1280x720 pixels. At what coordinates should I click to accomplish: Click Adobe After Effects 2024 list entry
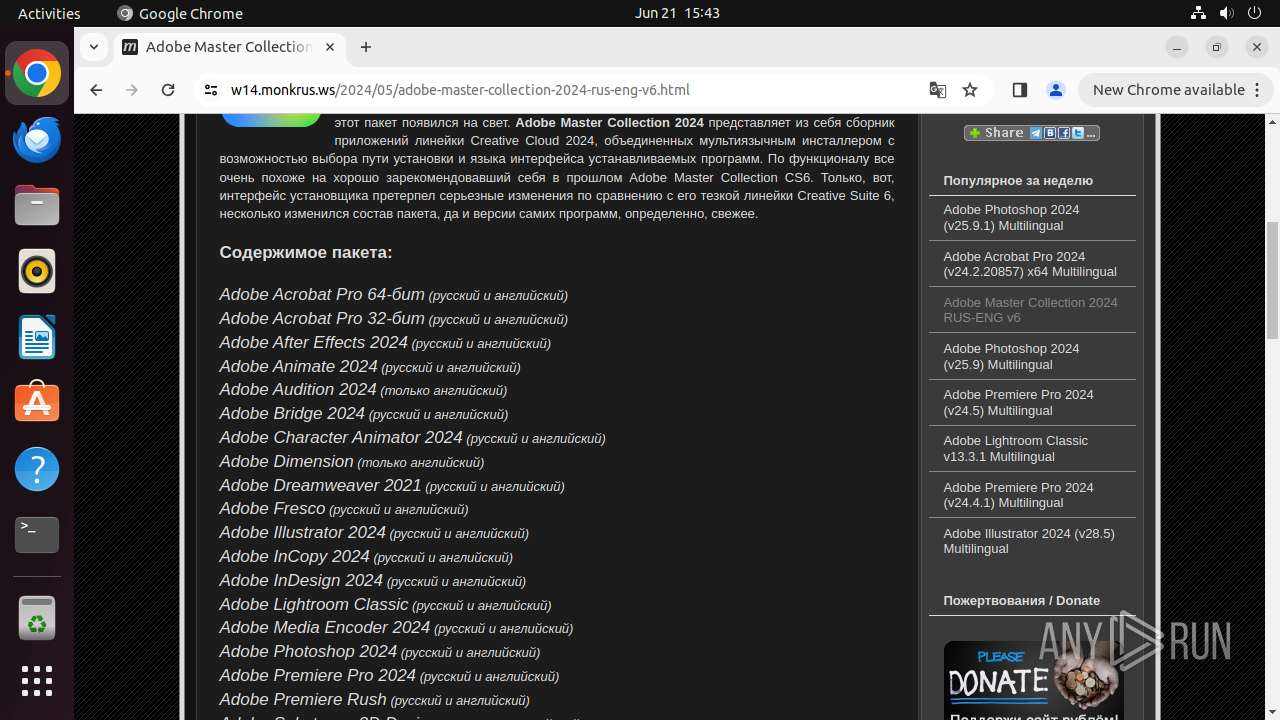[385, 342]
